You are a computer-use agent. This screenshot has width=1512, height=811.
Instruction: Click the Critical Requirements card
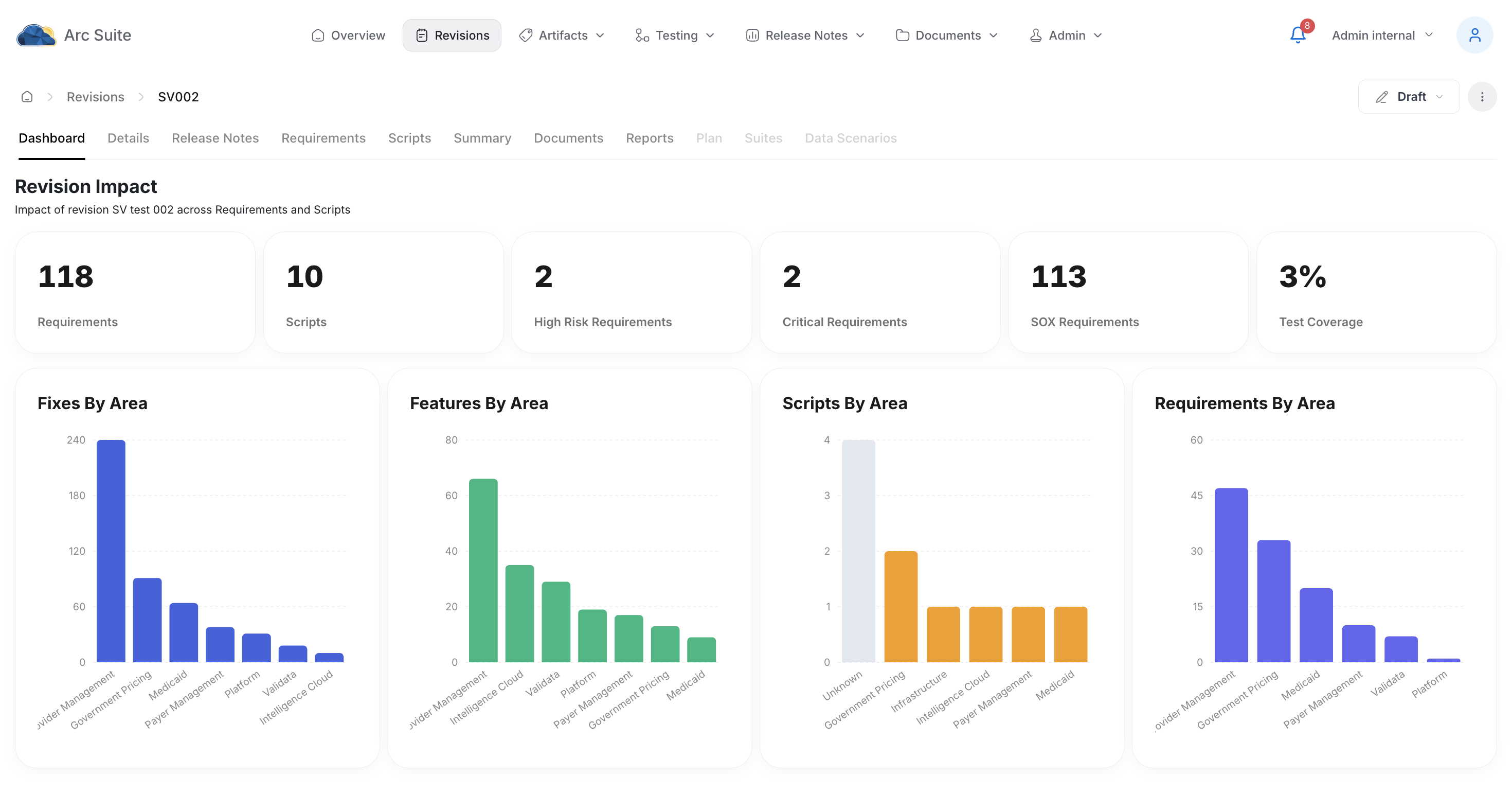pos(880,292)
